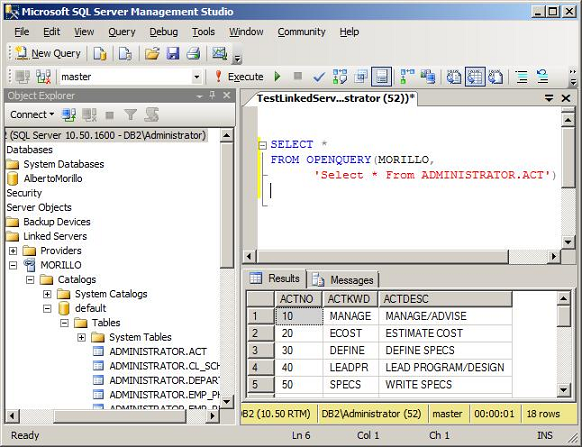Viewport: 582px width, 447px height.
Task: Select the ESTIMATE COST cell
Action: point(445,333)
